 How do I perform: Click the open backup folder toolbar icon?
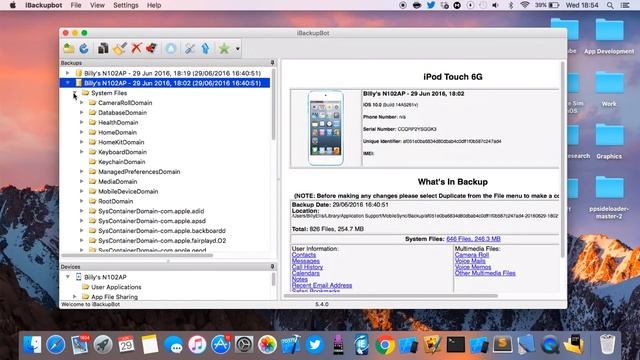click(x=69, y=49)
